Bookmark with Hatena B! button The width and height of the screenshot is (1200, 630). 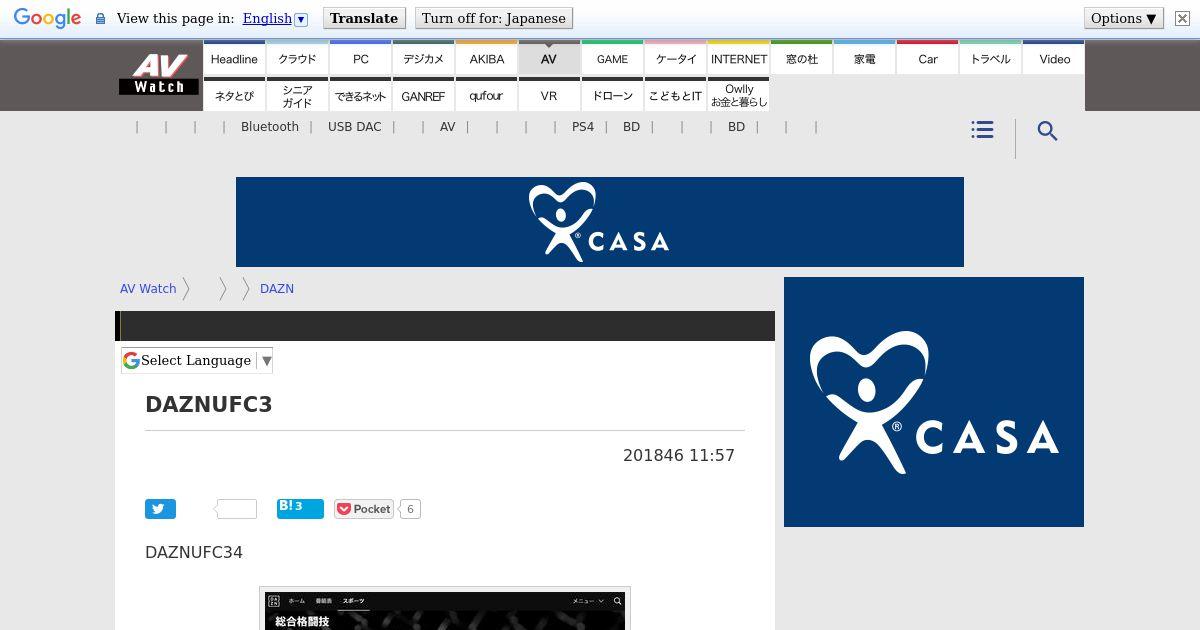coord(300,508)
